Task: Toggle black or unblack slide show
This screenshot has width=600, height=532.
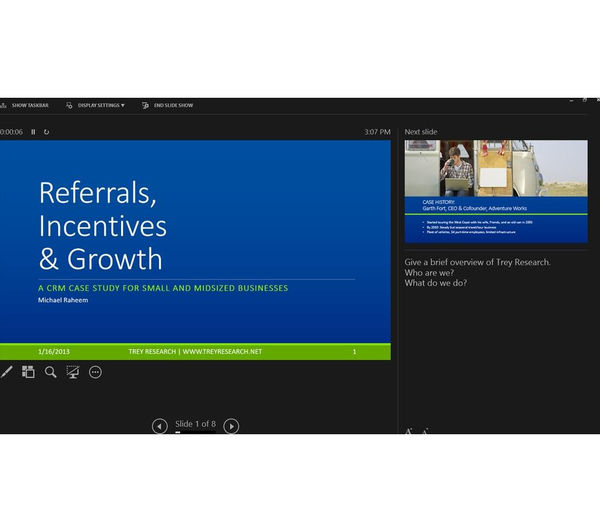Action: [73, 372]
